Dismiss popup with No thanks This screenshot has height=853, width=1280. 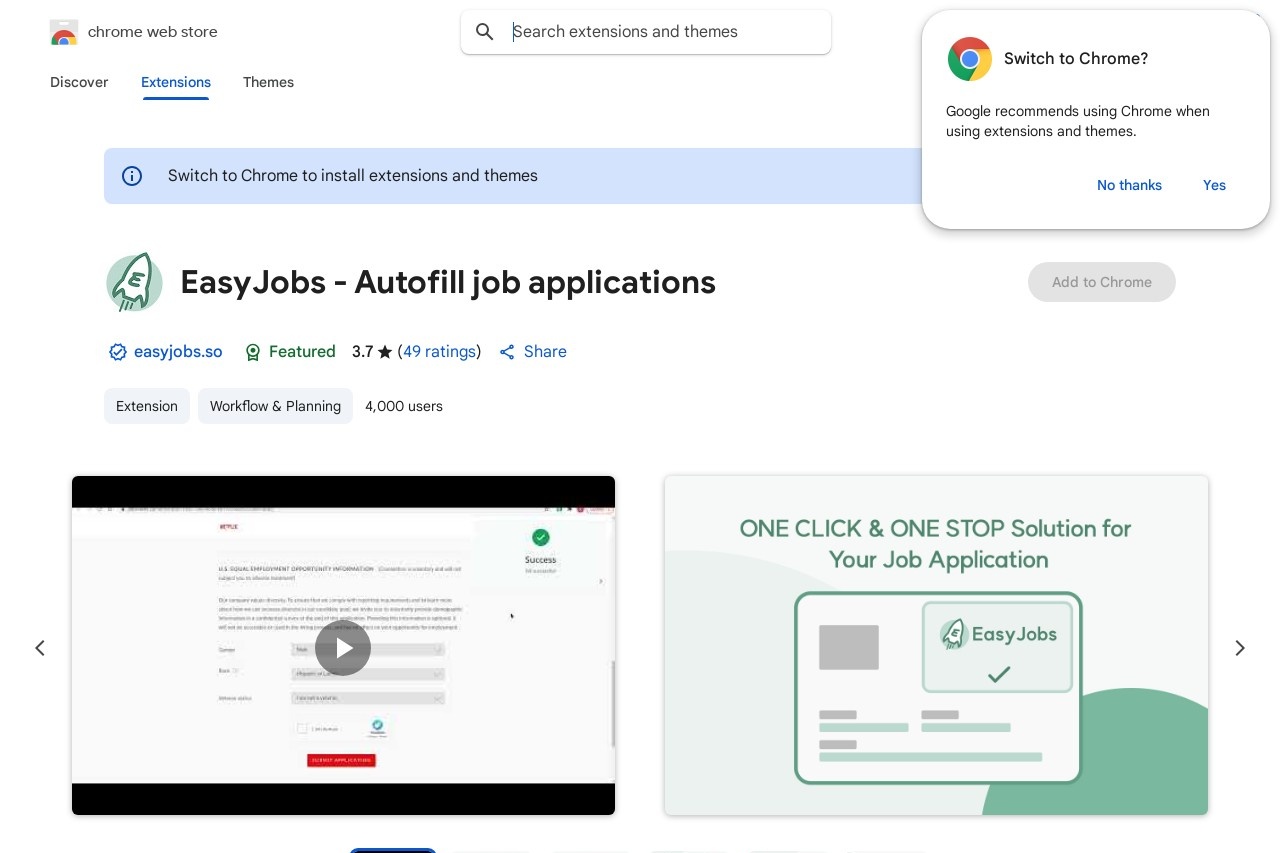(1129, 185)
